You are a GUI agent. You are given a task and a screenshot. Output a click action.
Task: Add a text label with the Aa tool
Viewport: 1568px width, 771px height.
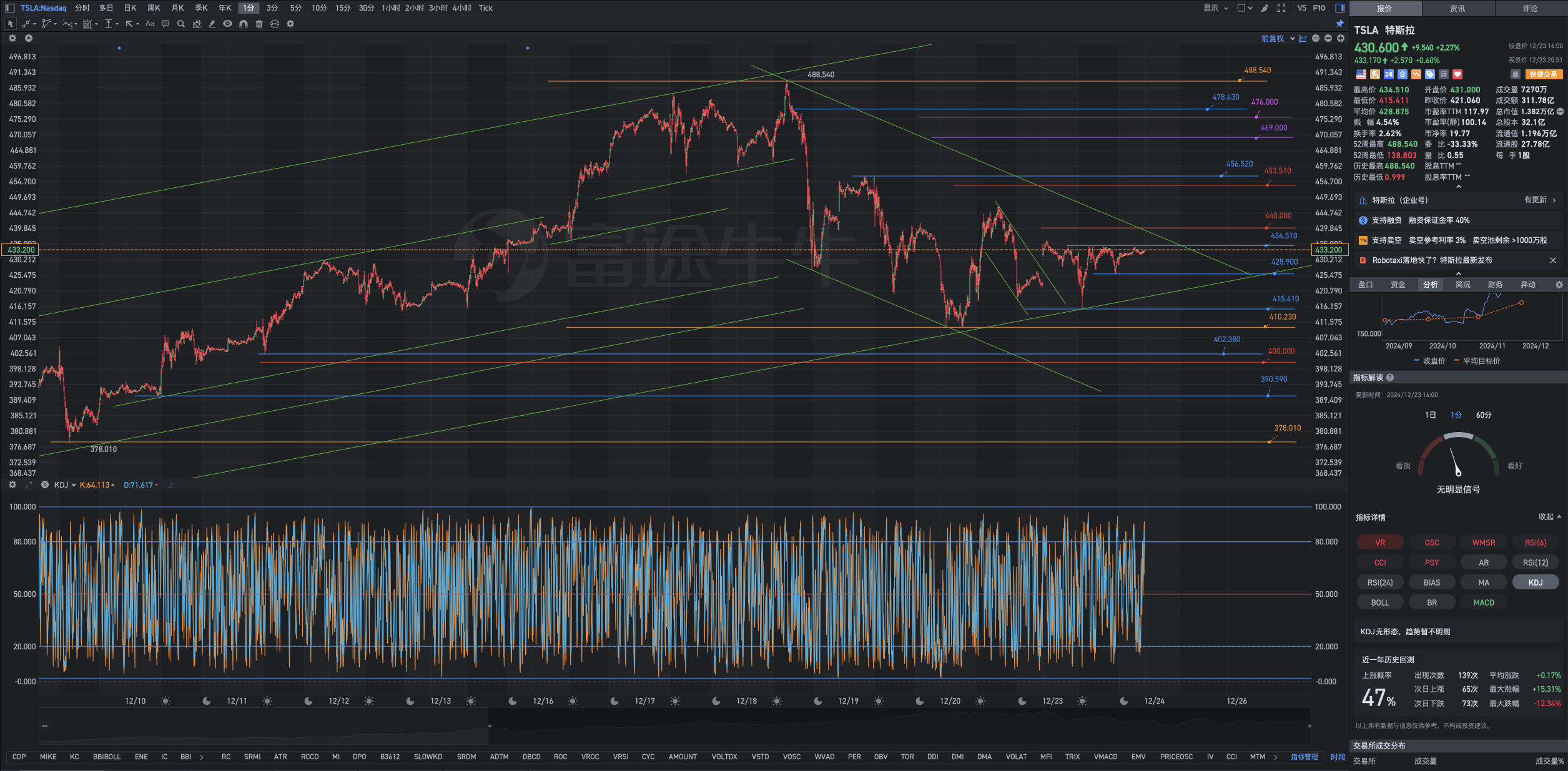pyautogui.click(x=150, y=24)
